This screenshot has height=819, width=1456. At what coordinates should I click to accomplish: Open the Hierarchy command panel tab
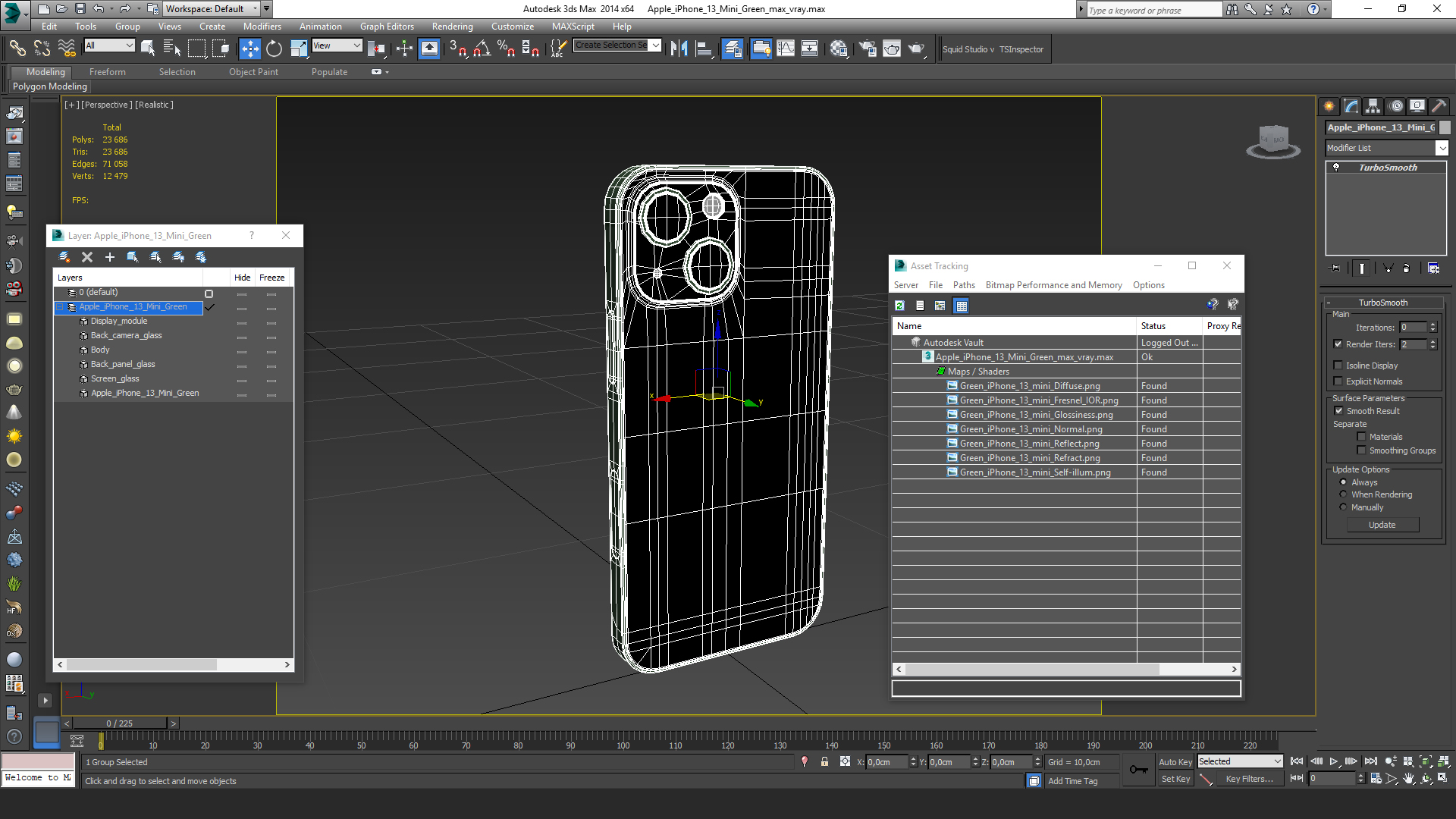[x=1373, y=106]
